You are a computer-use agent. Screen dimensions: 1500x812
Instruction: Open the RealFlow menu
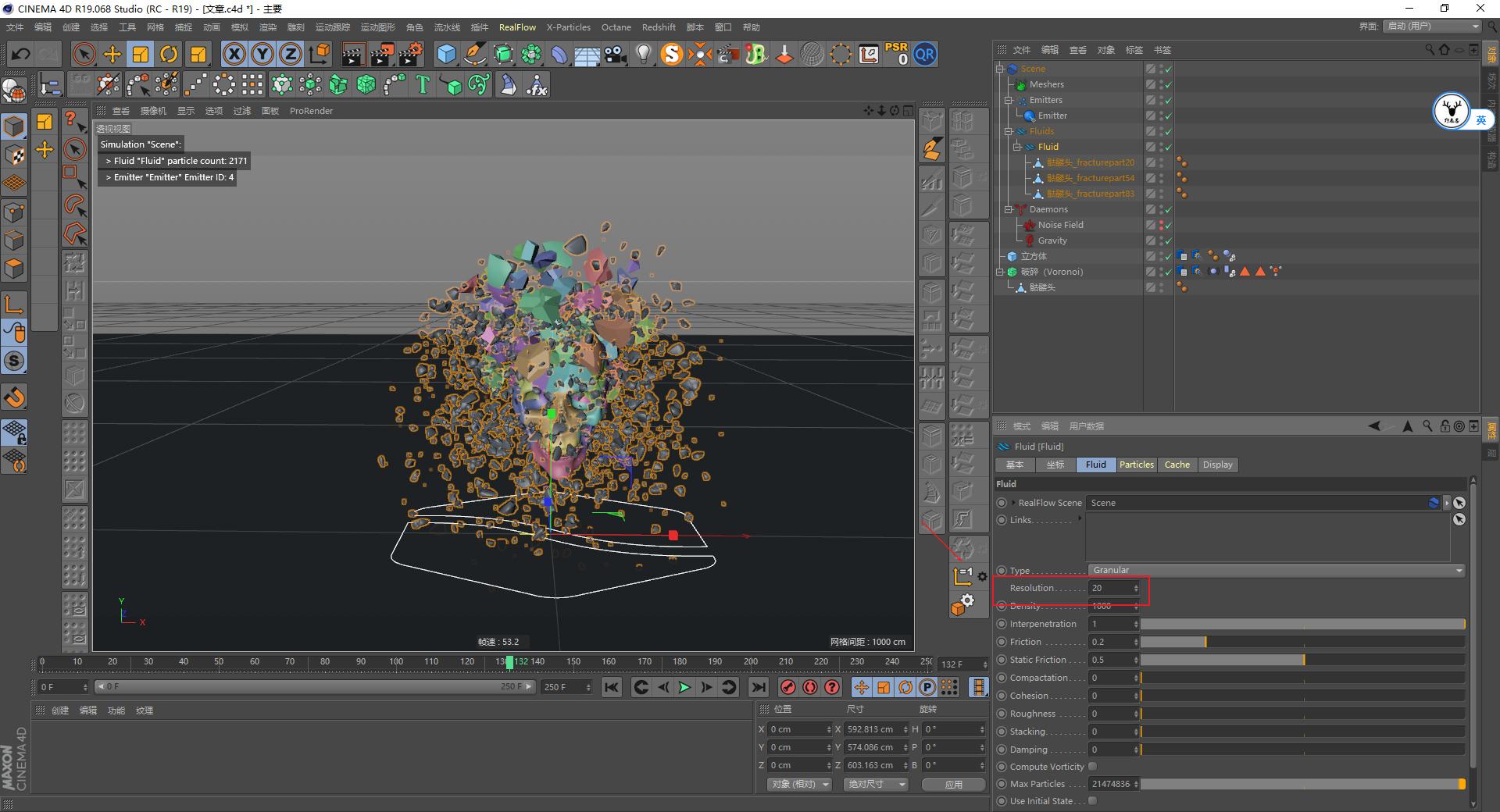point(516,27)
